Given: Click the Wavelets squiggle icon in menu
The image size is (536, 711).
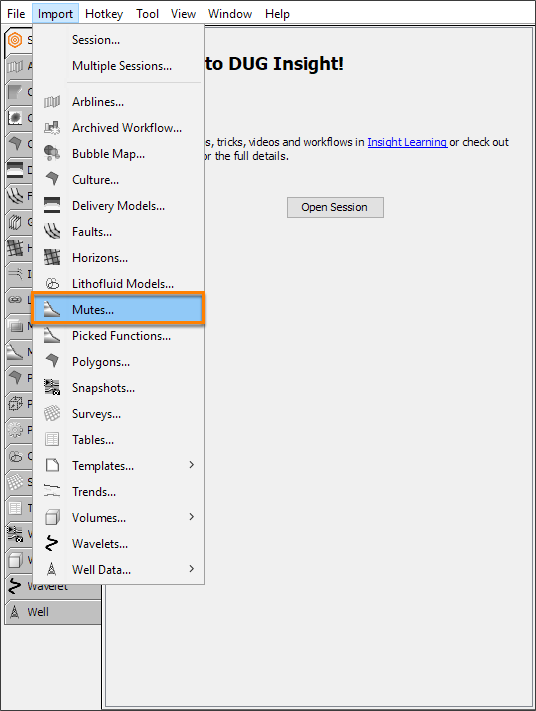Looking at the screenshot, I should click(x=52, y=543).
